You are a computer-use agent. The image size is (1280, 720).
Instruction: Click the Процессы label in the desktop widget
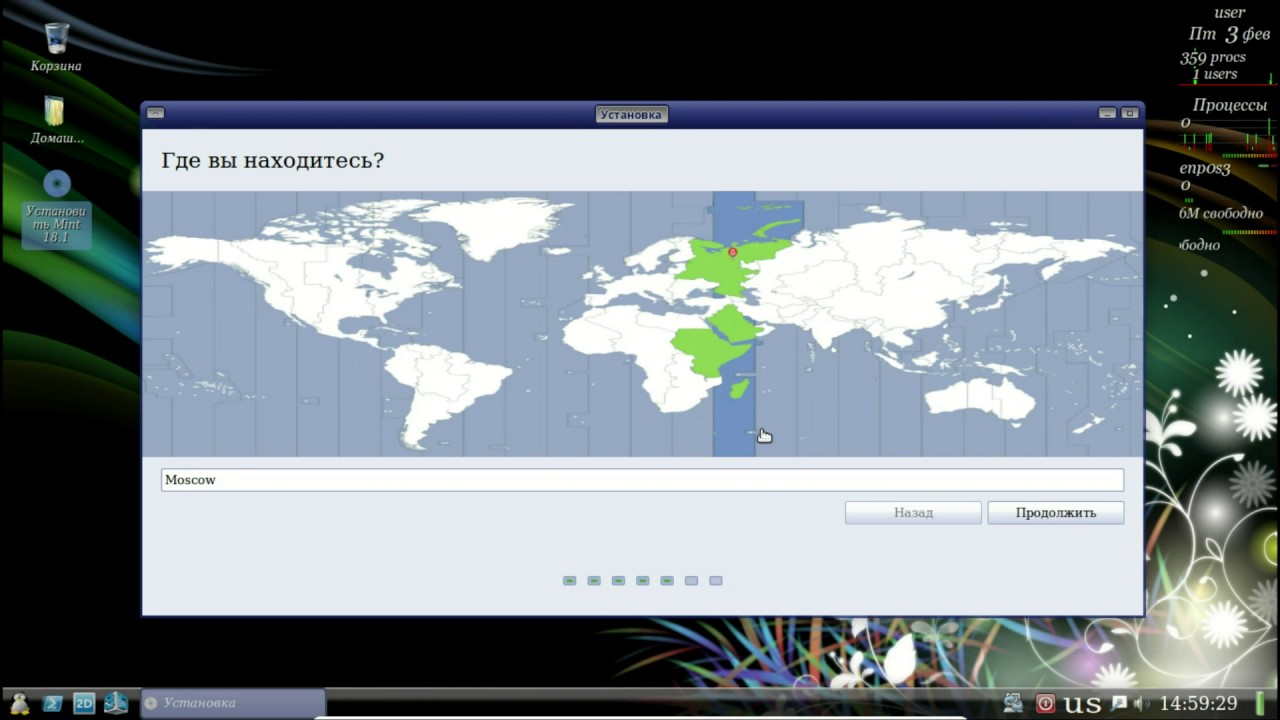pos(1229,105)
